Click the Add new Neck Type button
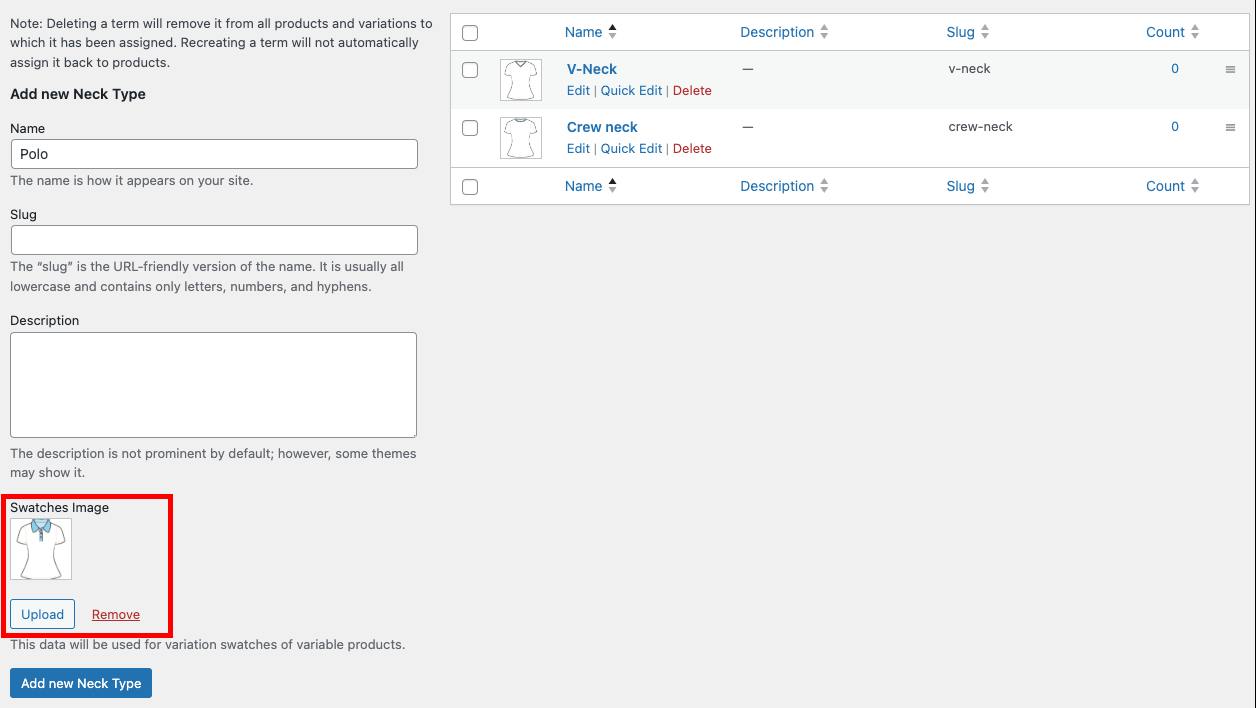 pos(80,683)
